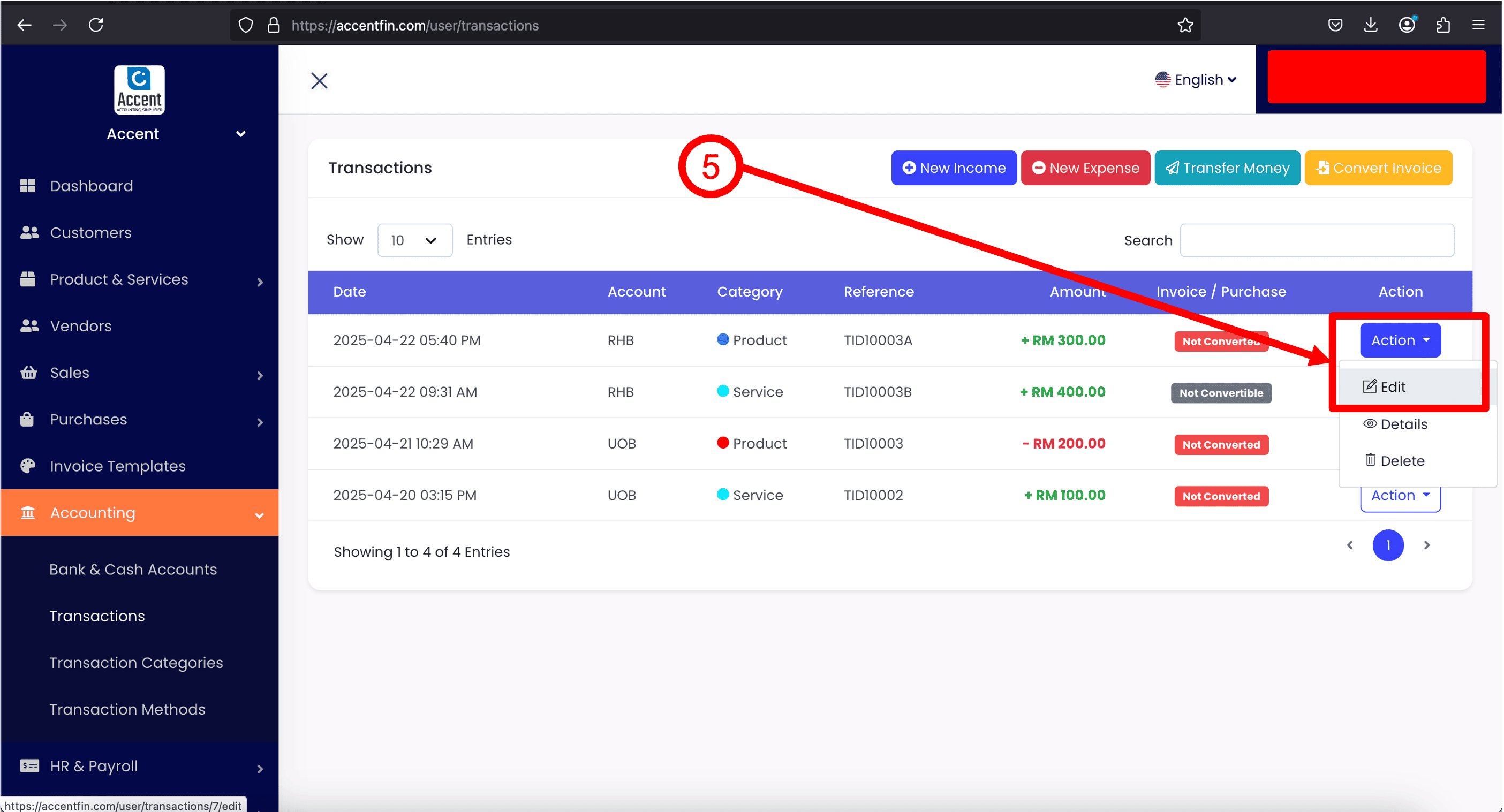Viewport: 1504px width, 812px height.
Task: Select Details from the Action menu
Action: (x=1402, y=424)
